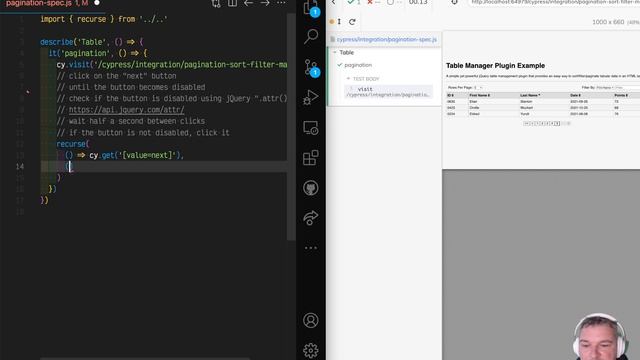Split the editor with the split icon

pyautogui.click(x=232, y=3)
